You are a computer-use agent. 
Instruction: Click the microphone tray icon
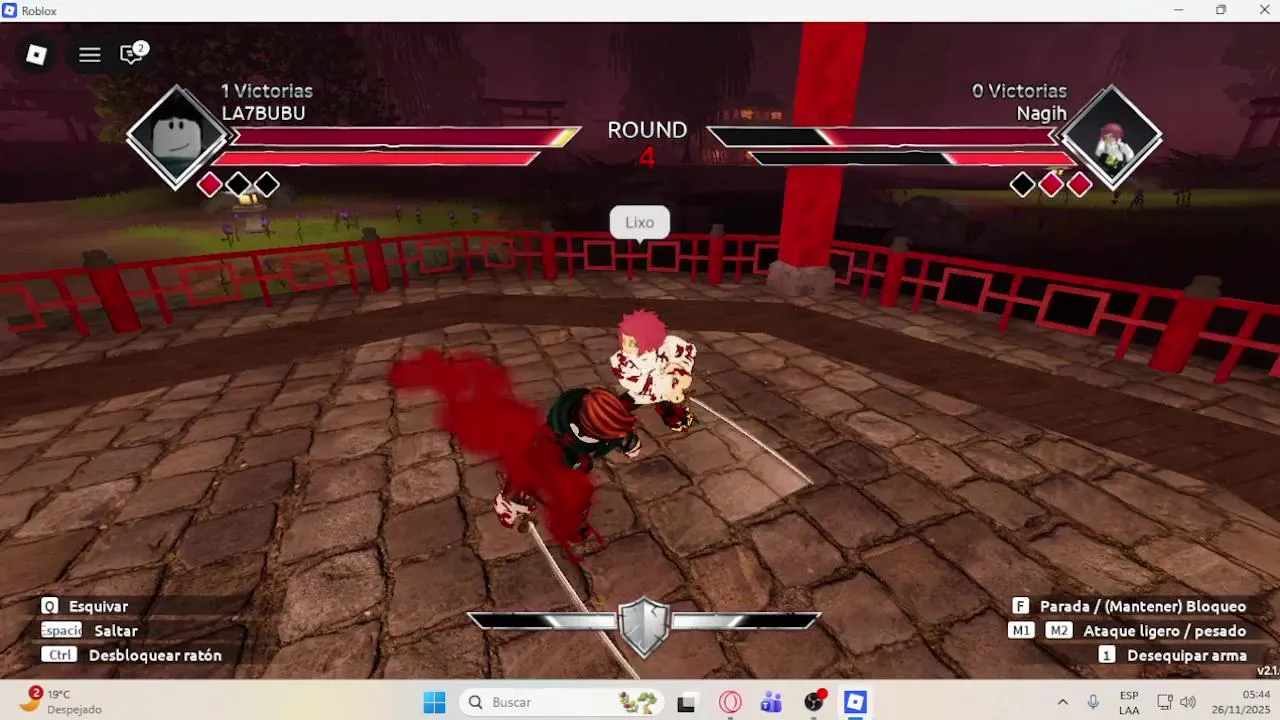(x=1093, y=702)
